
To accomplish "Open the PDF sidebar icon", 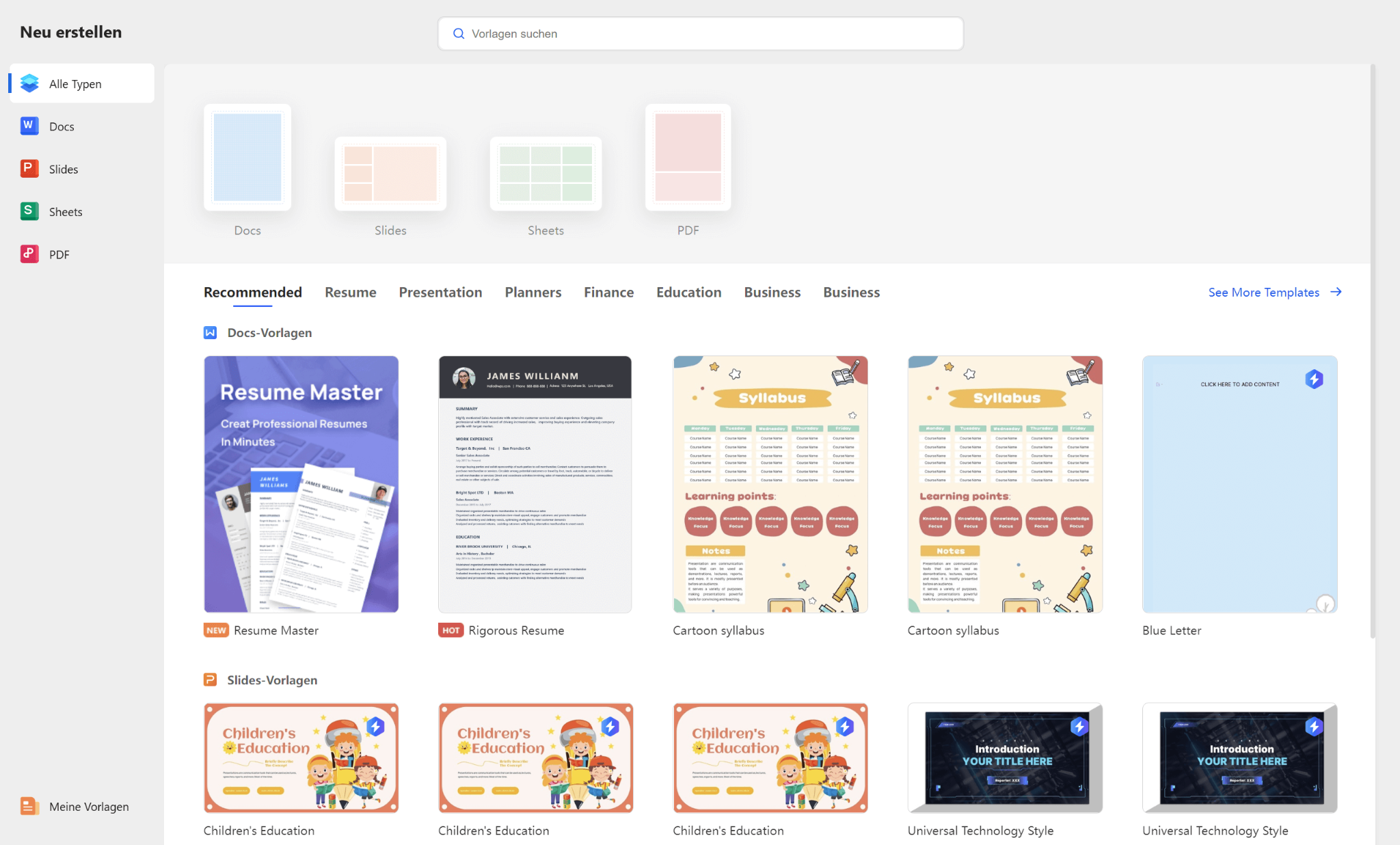I will point(29,254).
